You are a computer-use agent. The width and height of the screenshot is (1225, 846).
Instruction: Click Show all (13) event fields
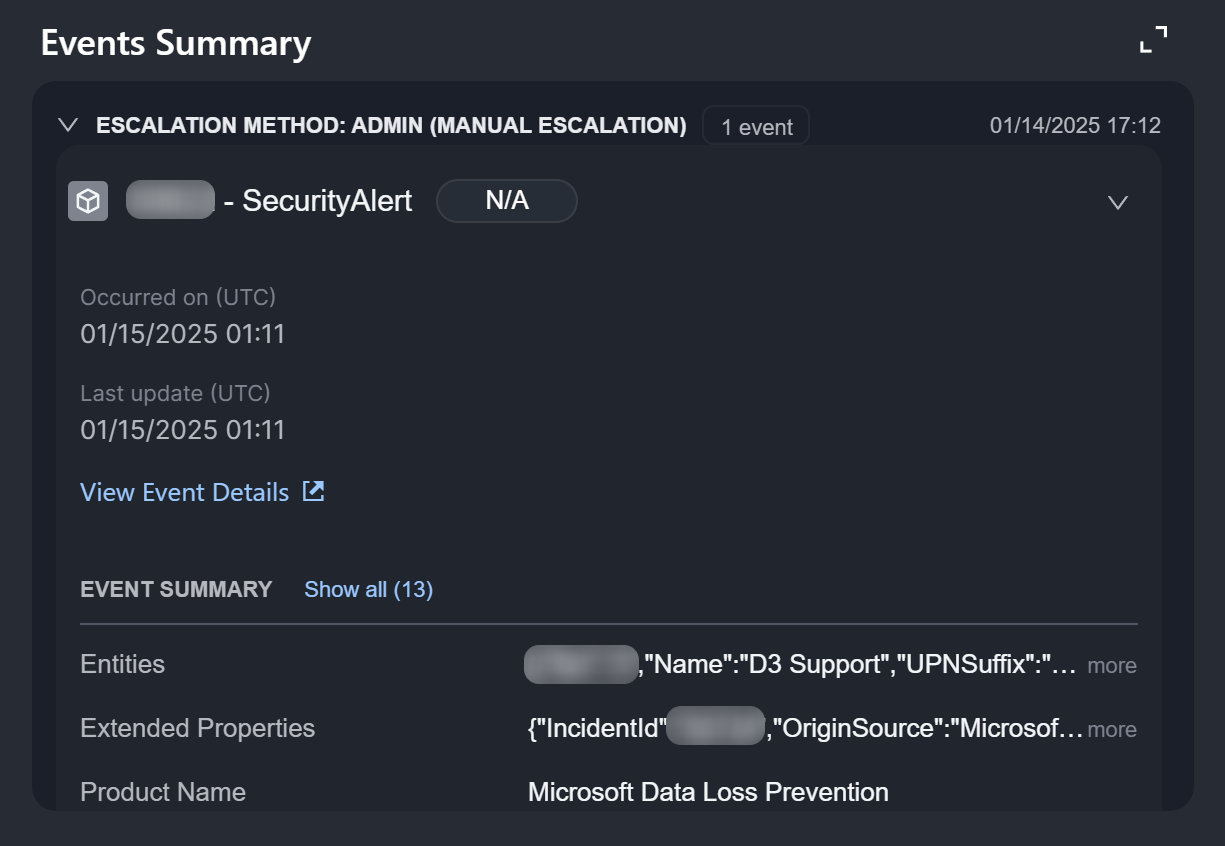[368, 589]
